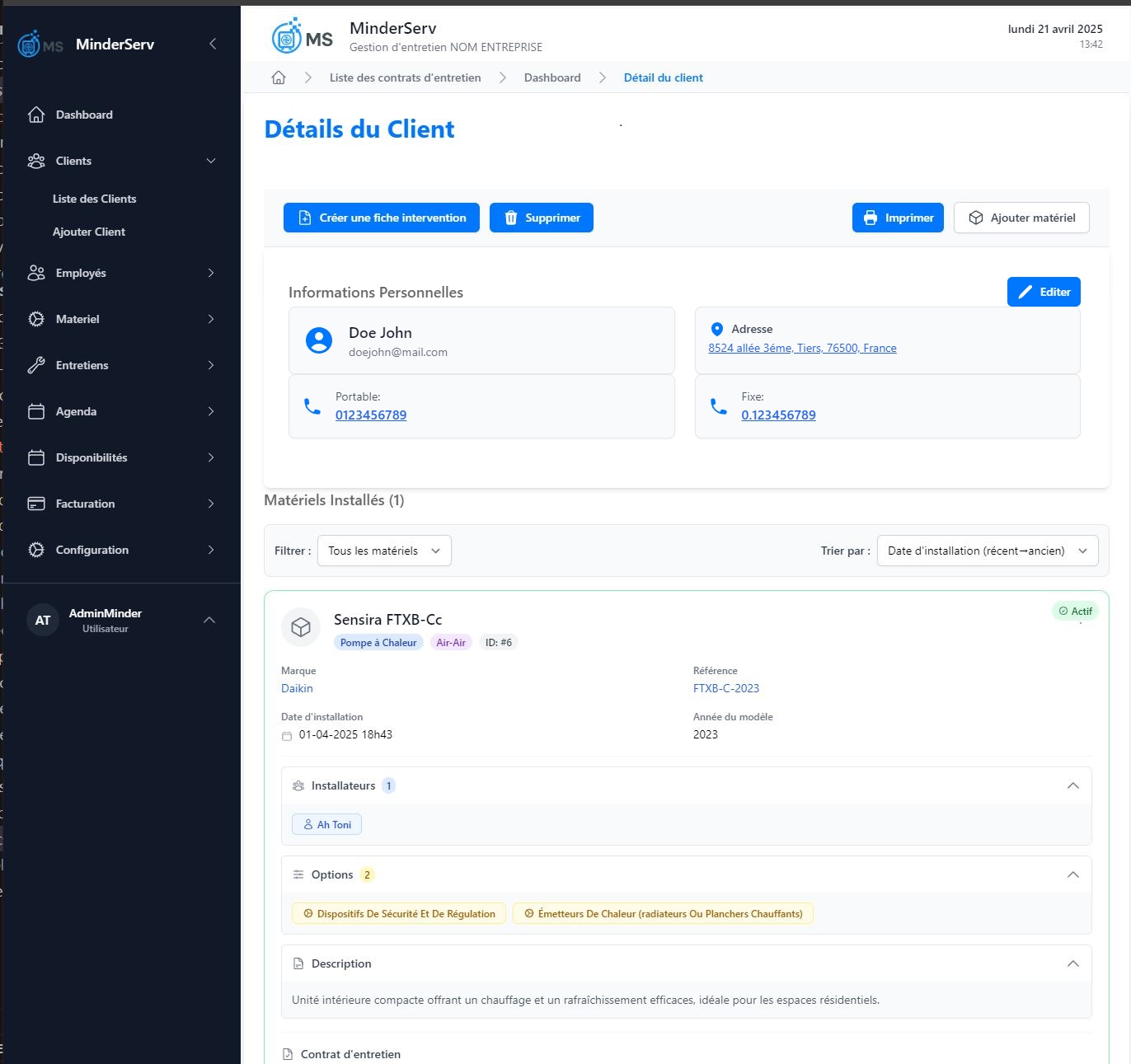Select Liste des Clients in sidebar menu

point(94,199)
